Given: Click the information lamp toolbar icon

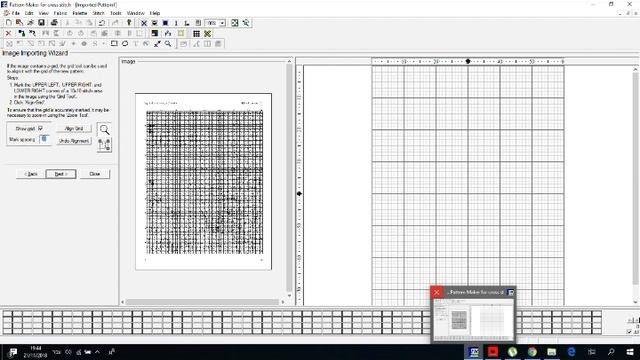Looking at the screenshot, I should (129, 23).
